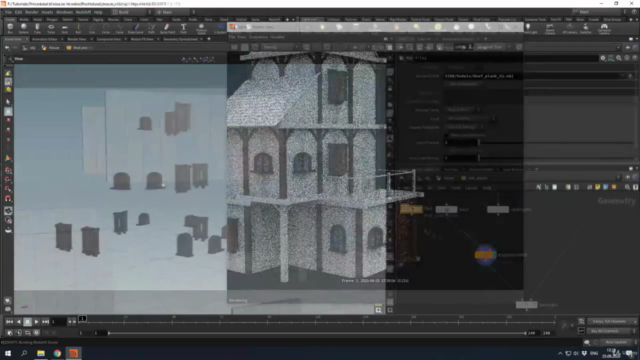Open the Assets menu

pyautogui.click(x=47, y=12)
